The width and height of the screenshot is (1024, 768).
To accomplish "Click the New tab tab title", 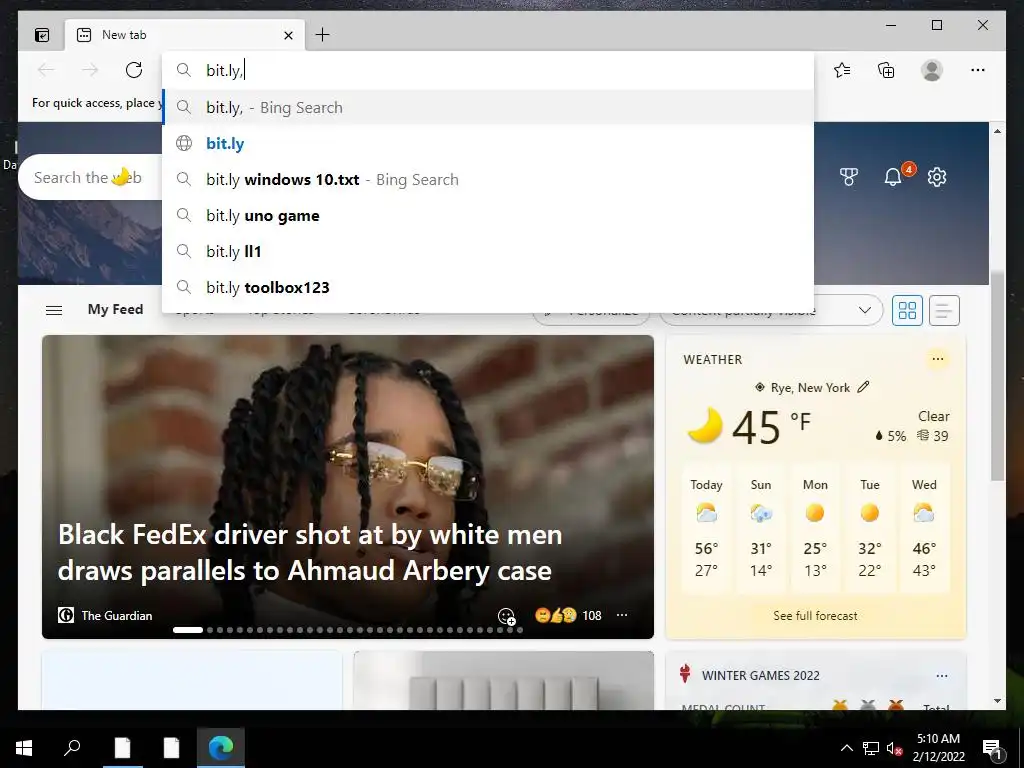I will point(124,35).
